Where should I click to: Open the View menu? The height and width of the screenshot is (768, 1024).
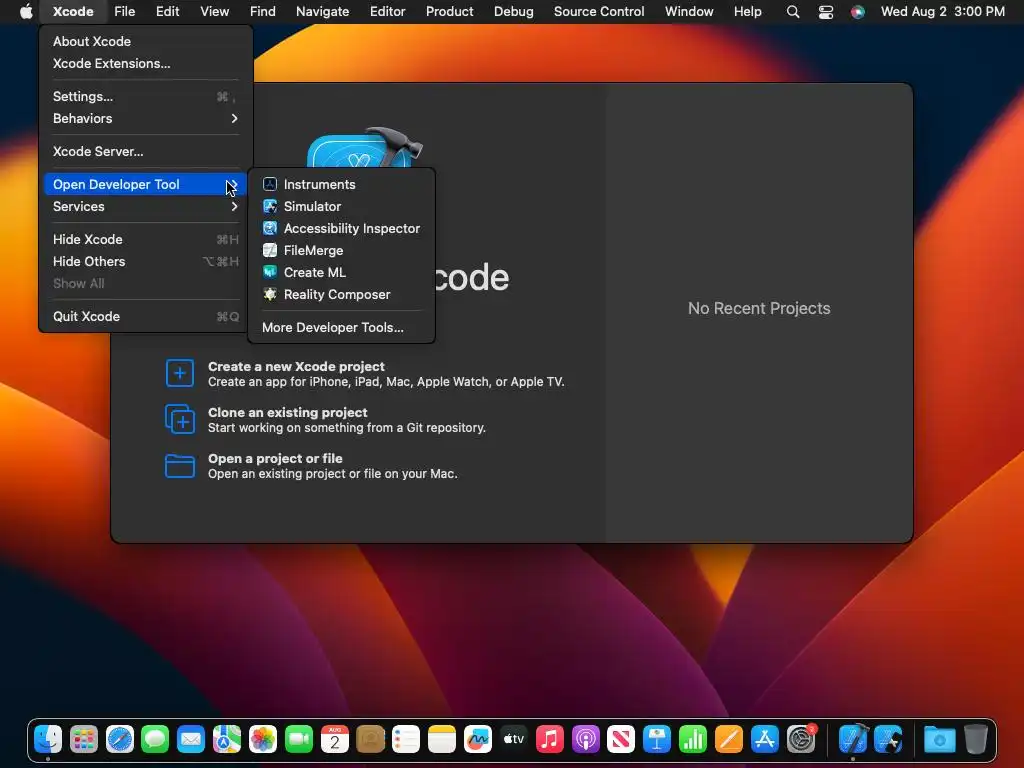[x=214, y=12]
